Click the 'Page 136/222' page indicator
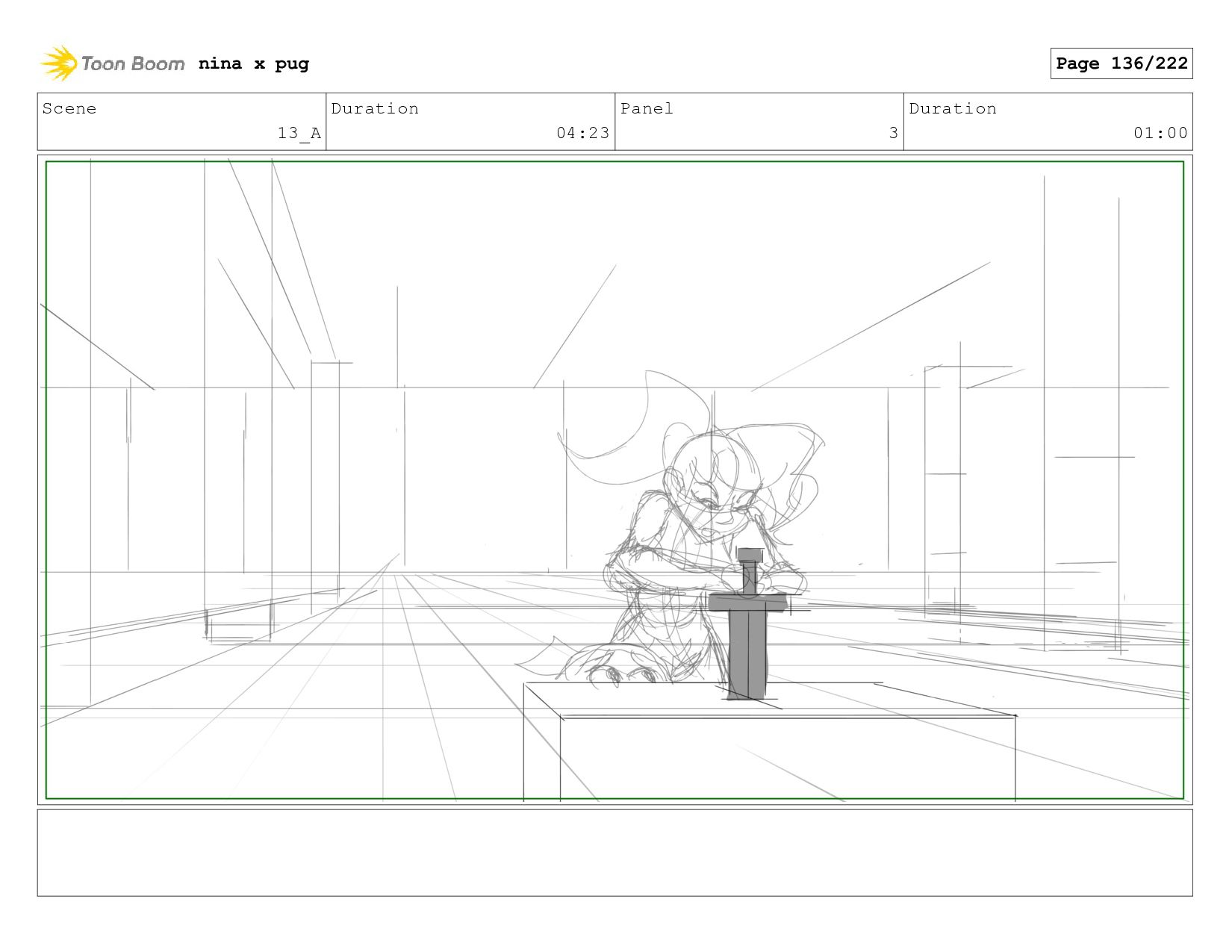This screenshot has width=1232, height=952. (x=1121, y=63)
